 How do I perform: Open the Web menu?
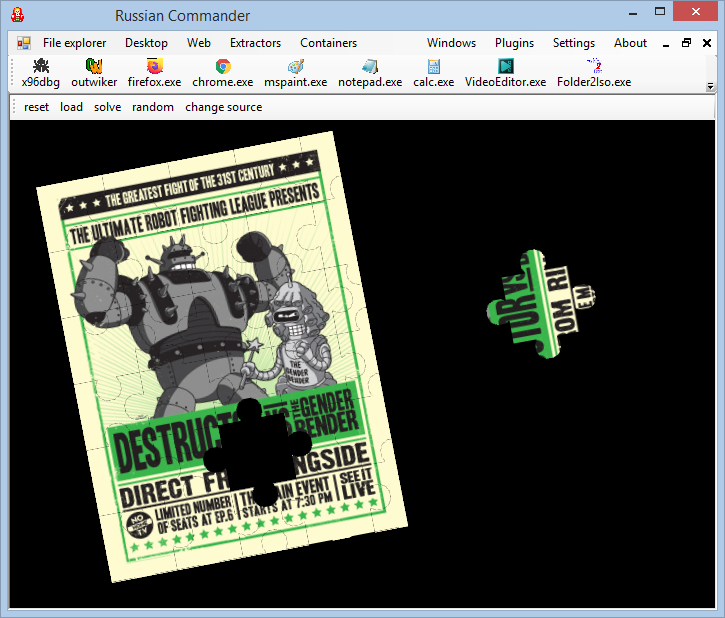199,43
